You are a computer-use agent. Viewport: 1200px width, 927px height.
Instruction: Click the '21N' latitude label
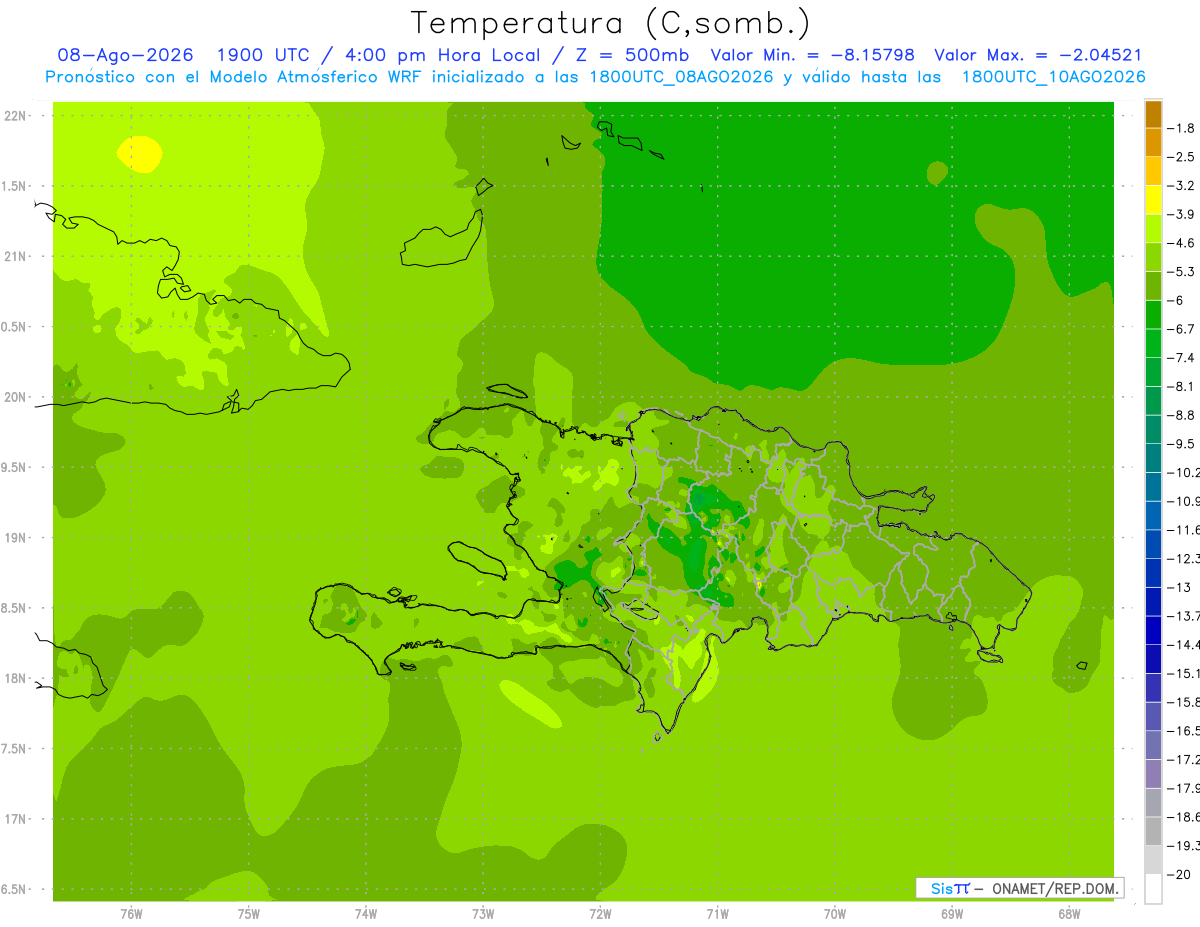[x=15, y=256]
